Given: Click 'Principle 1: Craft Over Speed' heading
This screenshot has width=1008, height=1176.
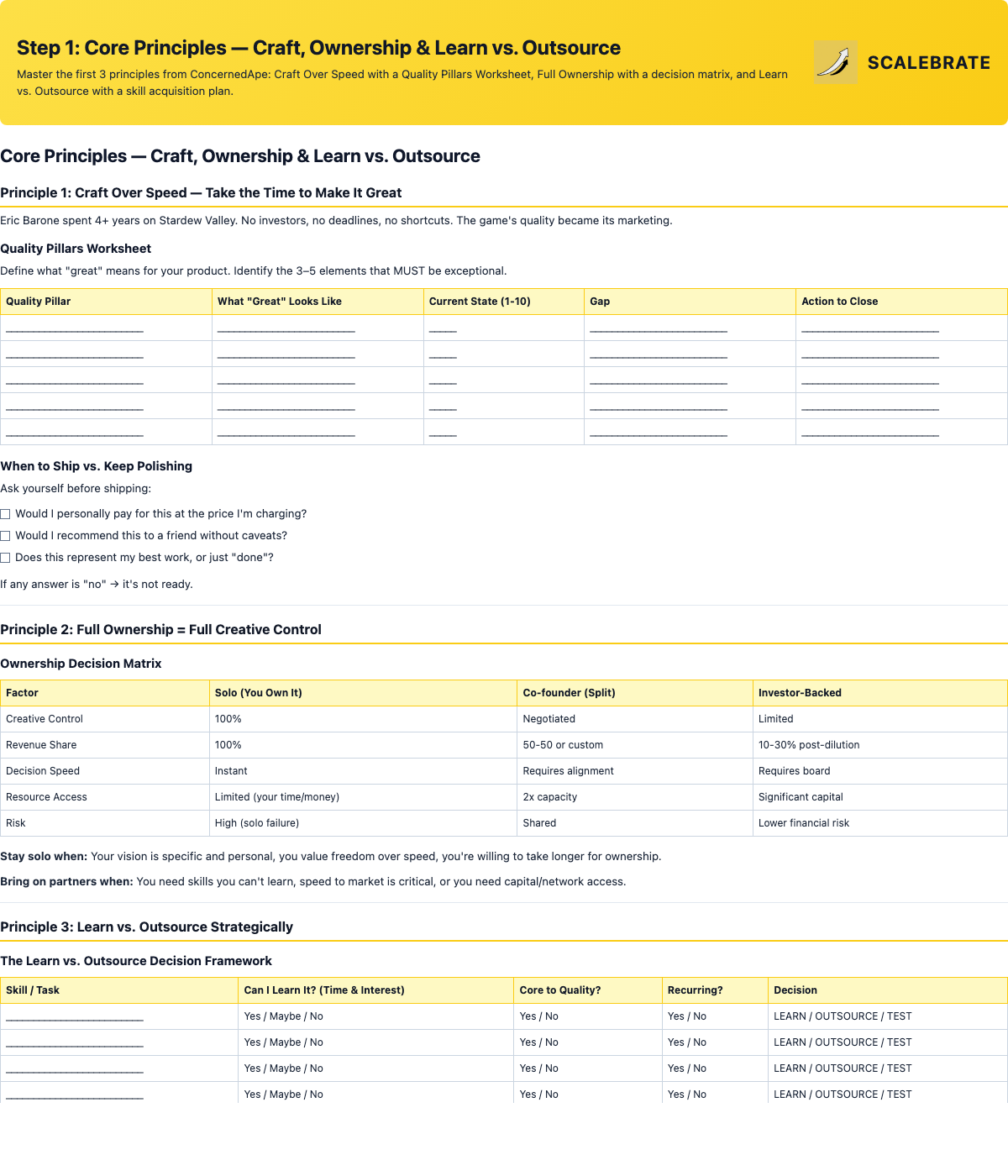Looking at the screenshot, I should point(201,192).
